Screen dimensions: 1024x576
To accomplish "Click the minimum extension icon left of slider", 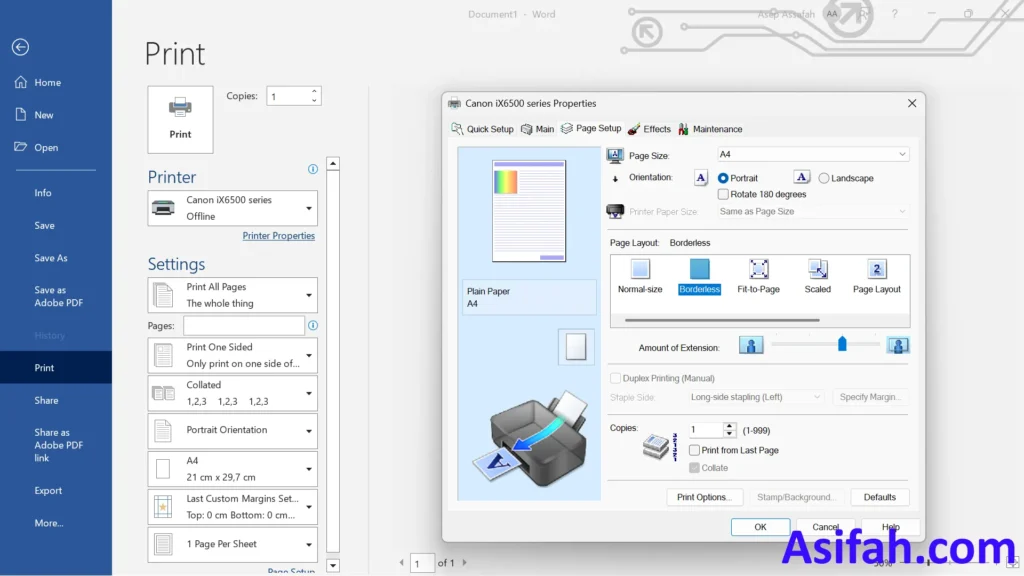I will pyautogui.click(x=751, y=345).
